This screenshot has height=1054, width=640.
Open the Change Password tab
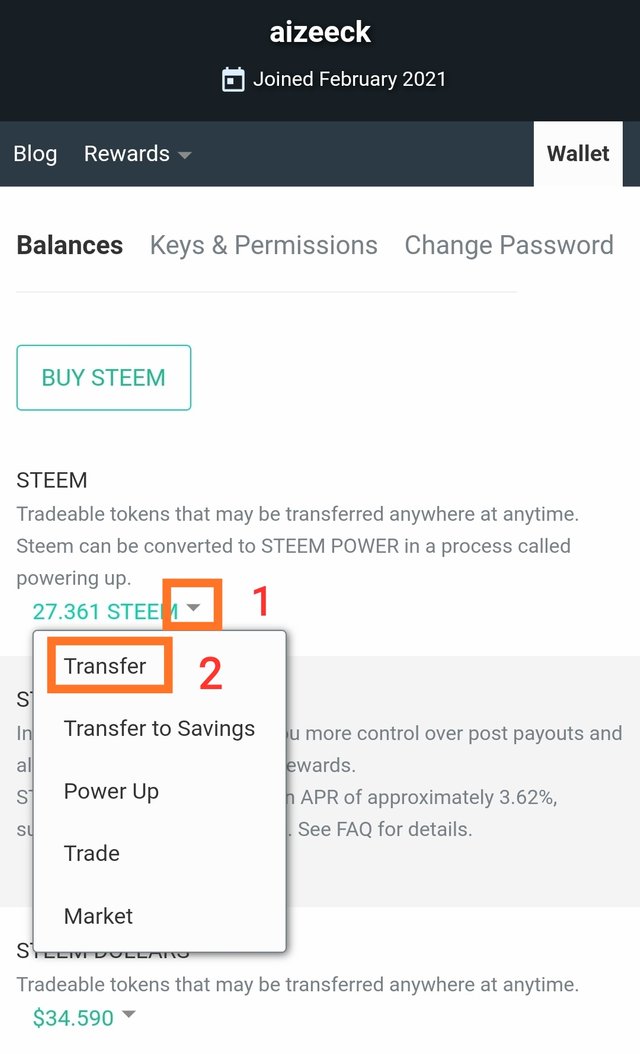(508, 245)
